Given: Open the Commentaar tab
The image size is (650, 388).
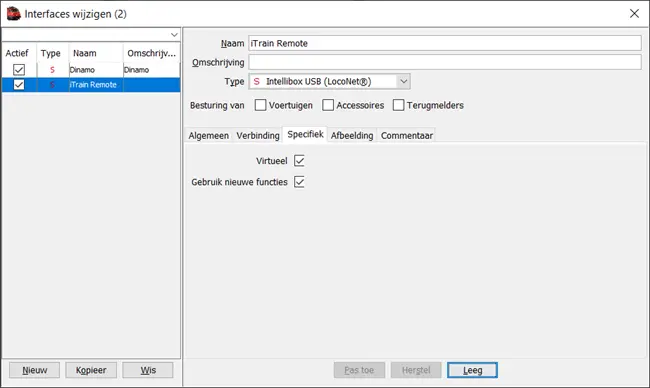Looking at the screenshot, I should (407, 136).
